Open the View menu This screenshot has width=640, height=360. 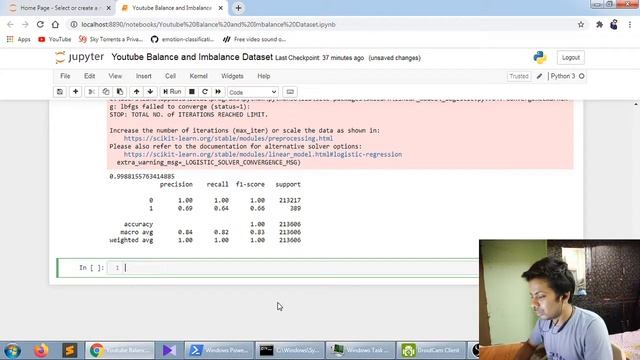click(115, 76)
